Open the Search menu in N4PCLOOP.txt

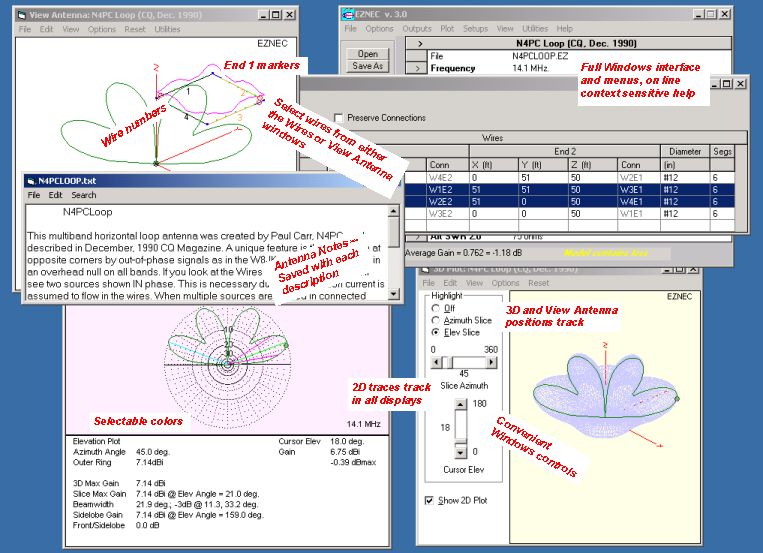(84, 195)
